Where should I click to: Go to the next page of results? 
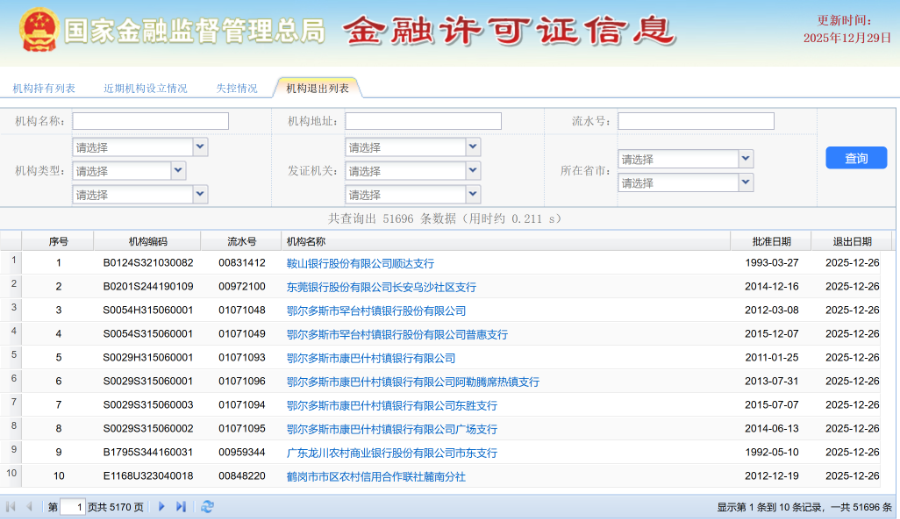pos(162,507)
